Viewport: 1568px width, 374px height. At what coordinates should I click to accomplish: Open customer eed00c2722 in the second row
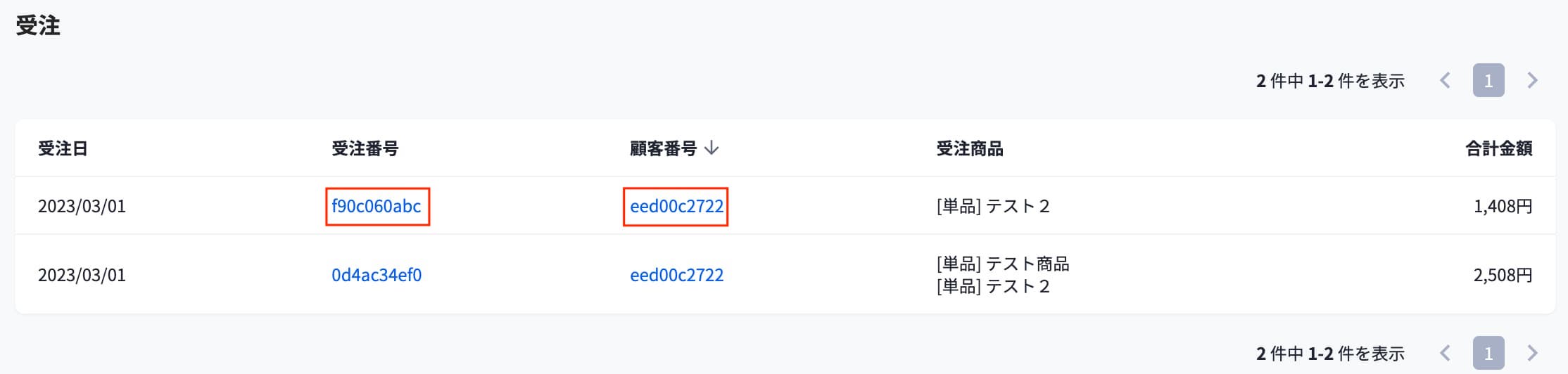[676, 275]
